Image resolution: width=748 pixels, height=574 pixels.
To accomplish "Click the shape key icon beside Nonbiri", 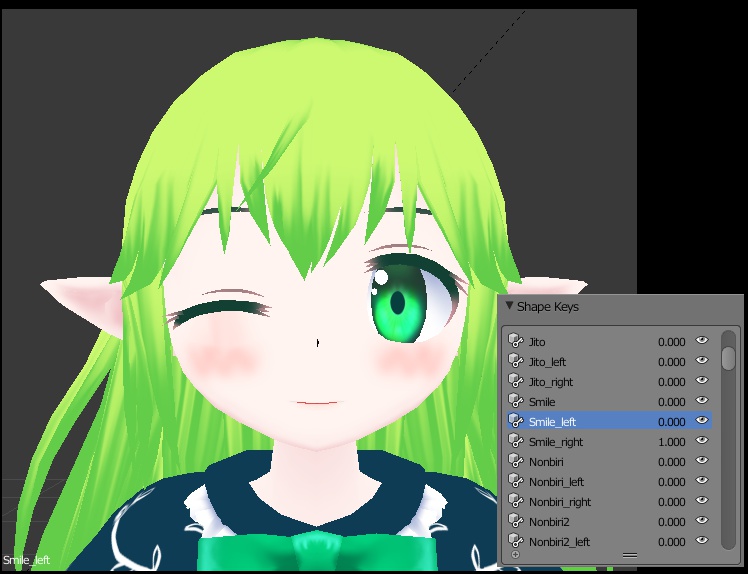I will [x=516, y=462].
